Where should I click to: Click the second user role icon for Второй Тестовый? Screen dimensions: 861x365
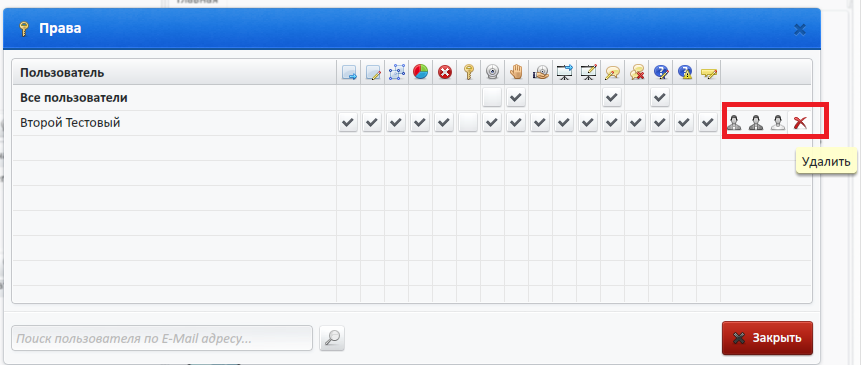pyautogui.click(x=756, y=122)
